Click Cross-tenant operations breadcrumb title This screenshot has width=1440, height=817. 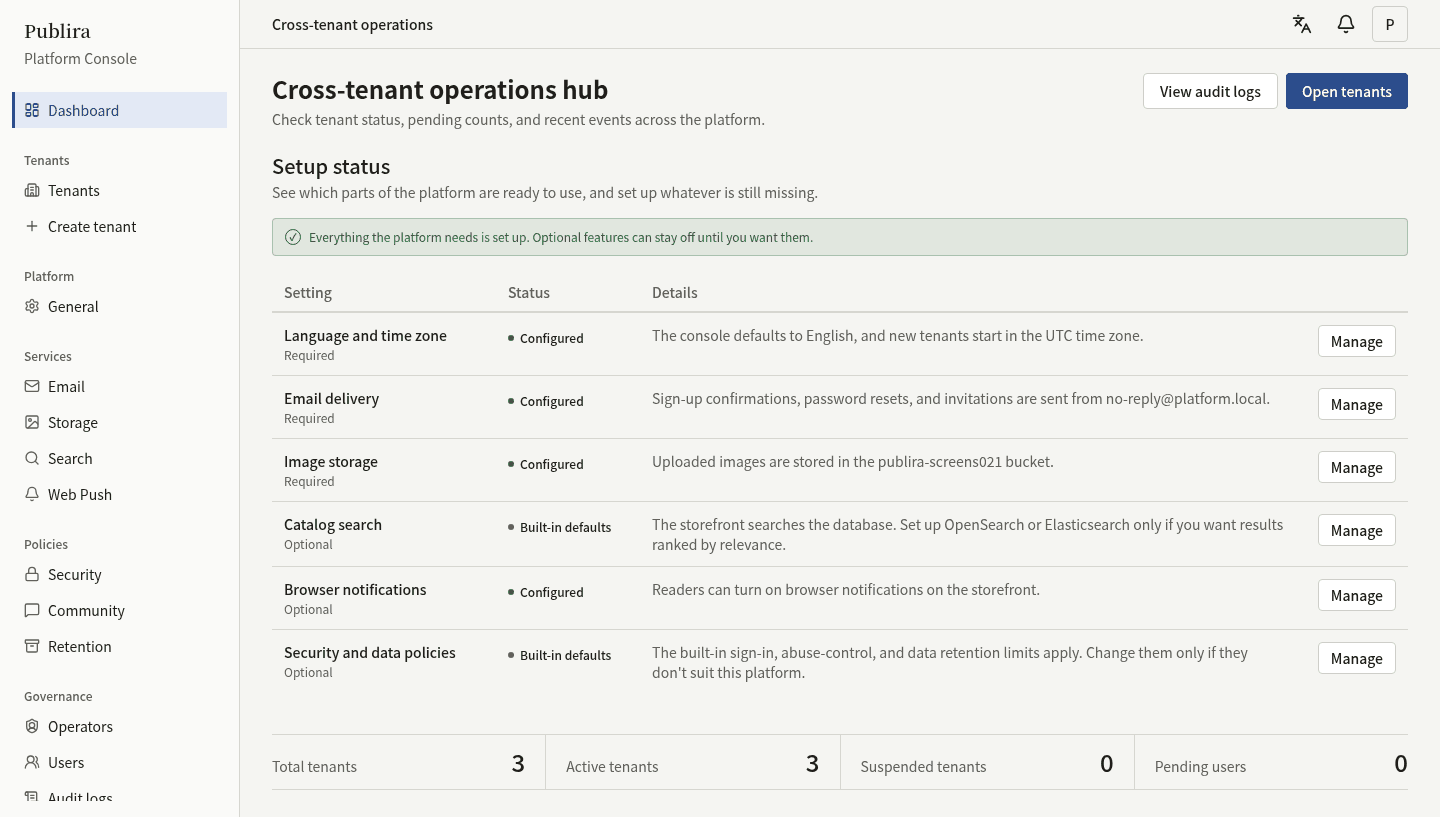(x=352, y=24)
